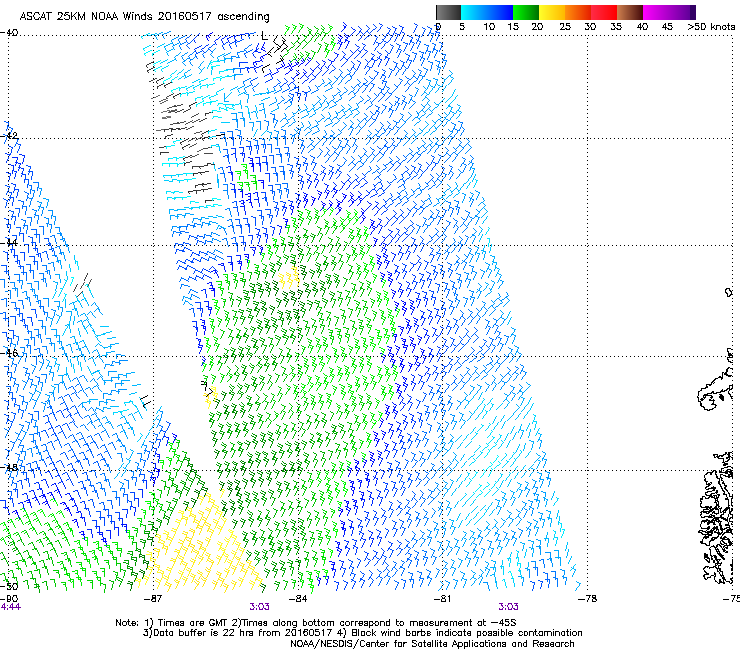This screenshot has width=740, height=650.
Task: Click the -46 latitude axis label
Action: pos(9,352)
